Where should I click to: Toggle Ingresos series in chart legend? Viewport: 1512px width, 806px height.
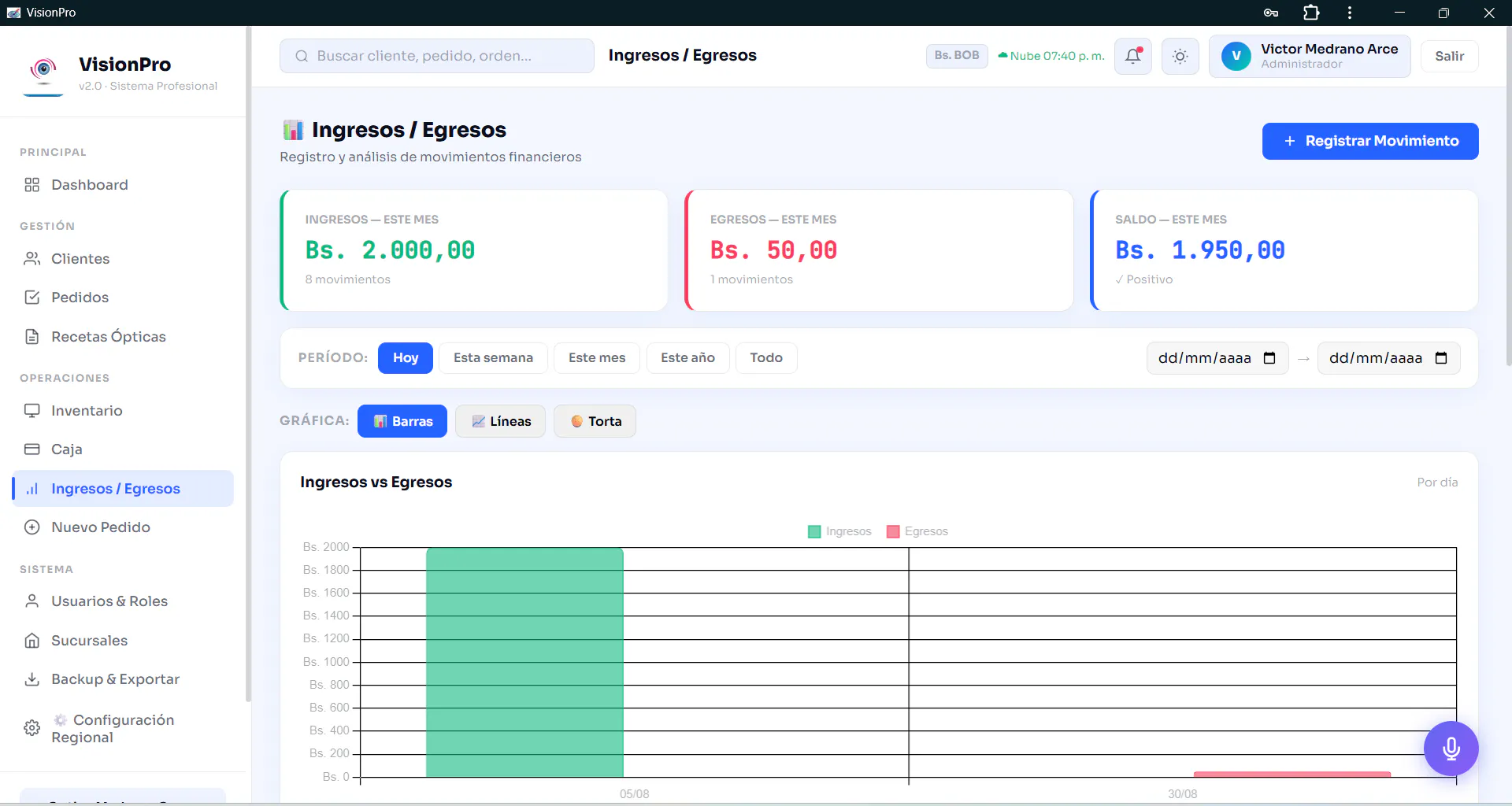[839, 531]
